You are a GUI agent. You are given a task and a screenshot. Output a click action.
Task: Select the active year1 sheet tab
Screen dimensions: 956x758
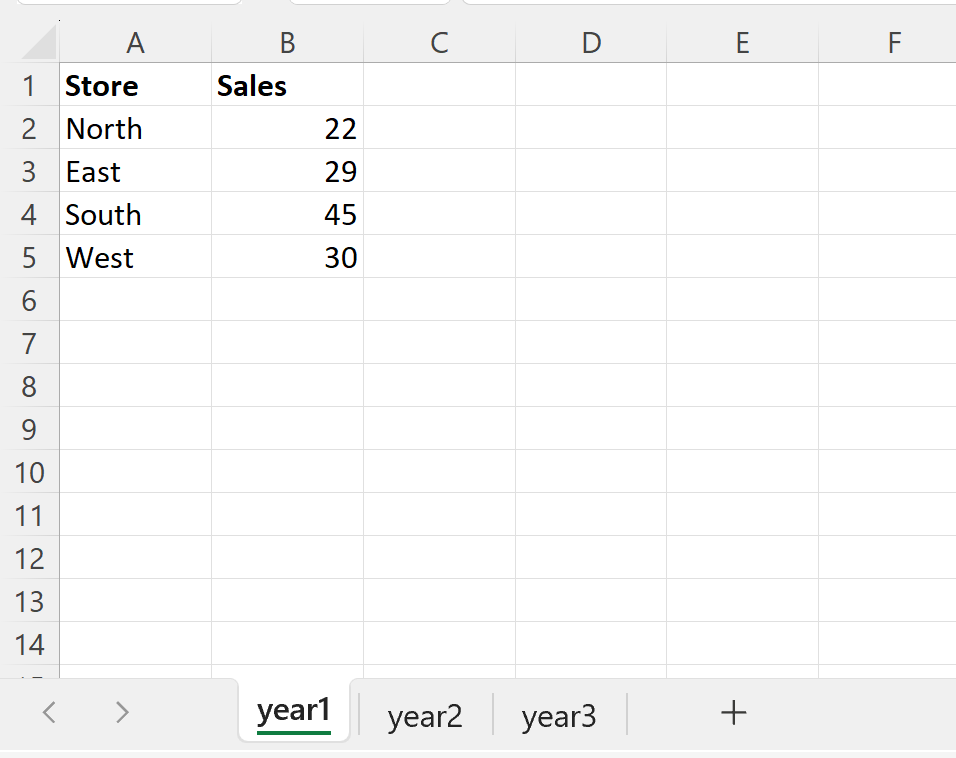click(x=293, y=710)
